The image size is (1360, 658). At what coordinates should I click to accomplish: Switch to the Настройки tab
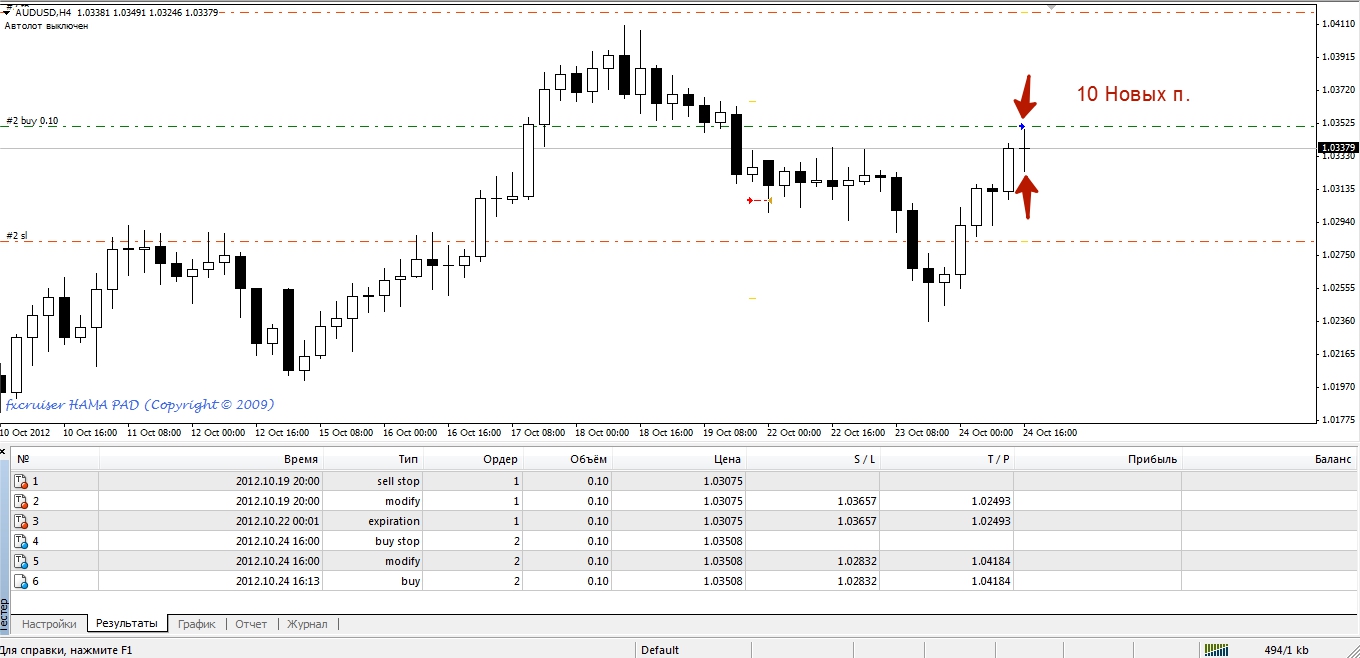tap(49, 624)
